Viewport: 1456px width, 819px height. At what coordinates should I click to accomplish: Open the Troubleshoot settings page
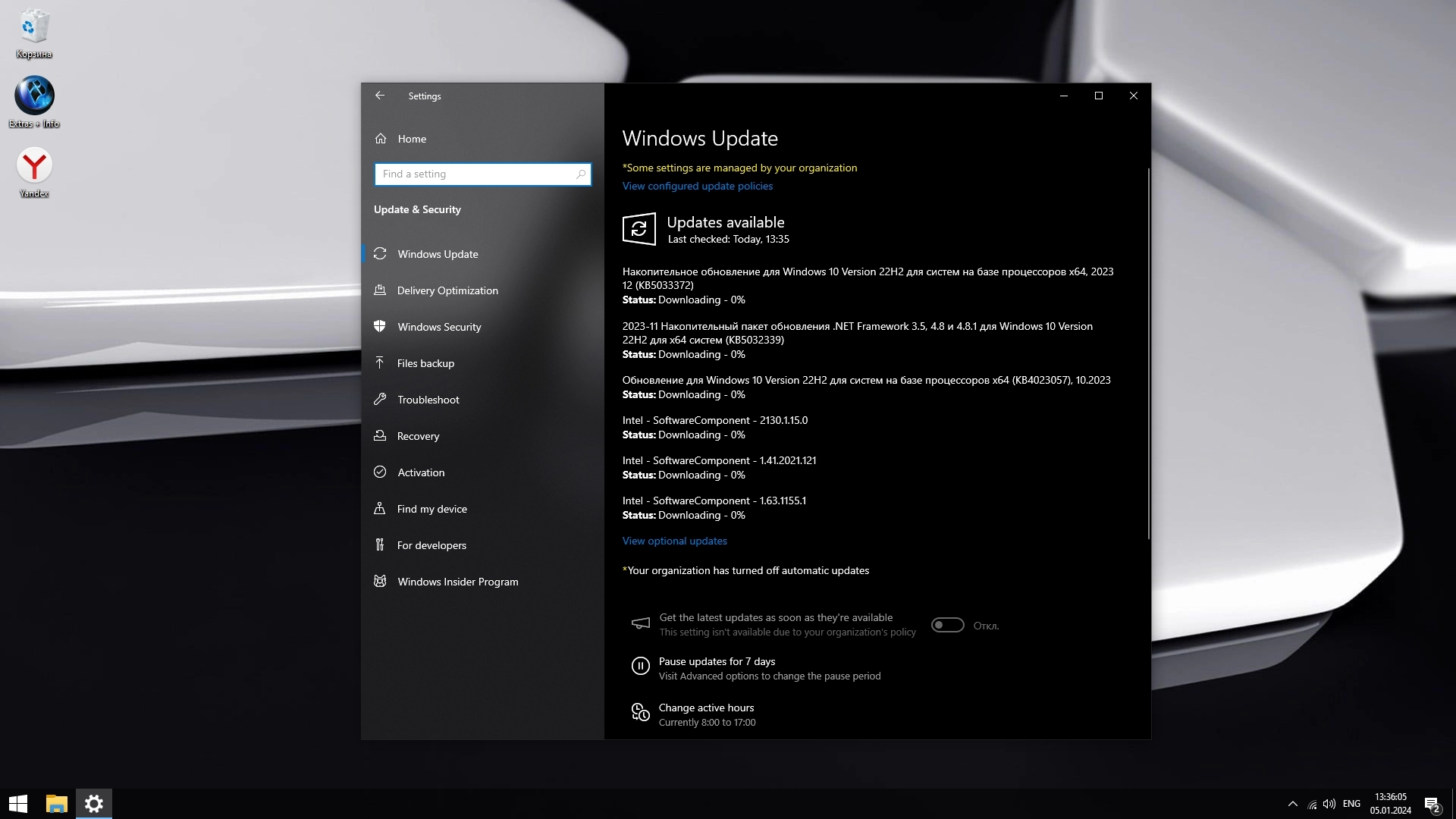(x=428, y=400)
